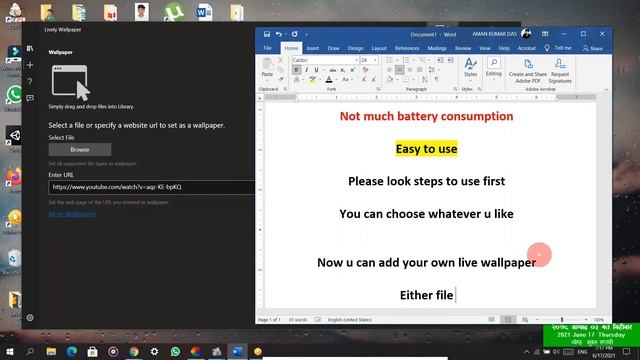Image resolution: width=640 pixels, height=360 pixels.
Task: Click the Tell me search box
Action: tap(558, 48)
